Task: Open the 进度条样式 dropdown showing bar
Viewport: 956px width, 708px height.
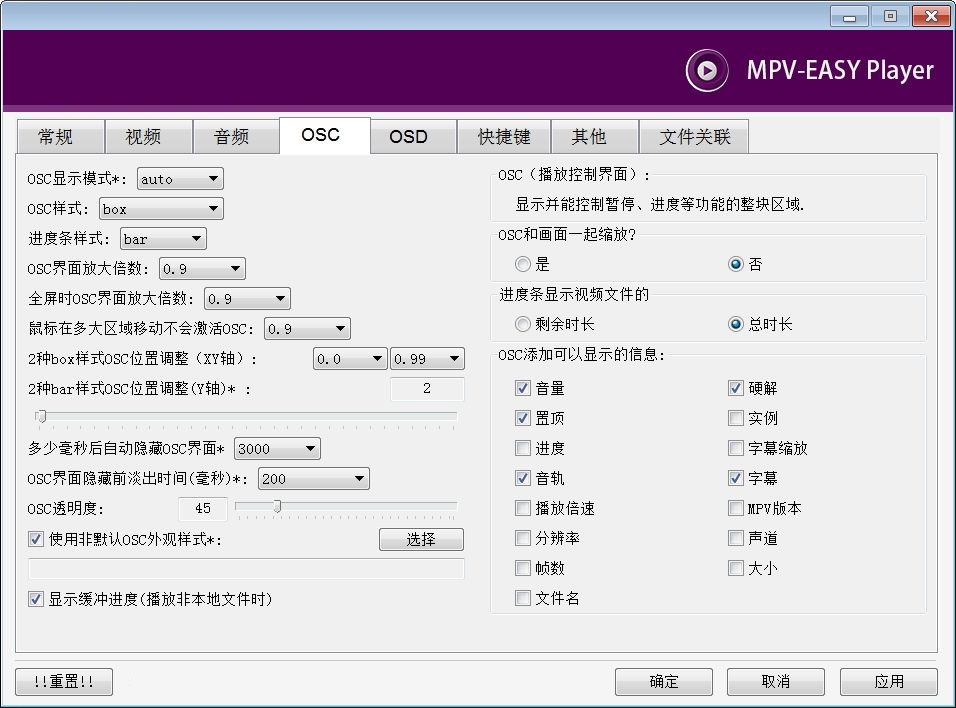Action: (163, 238)
